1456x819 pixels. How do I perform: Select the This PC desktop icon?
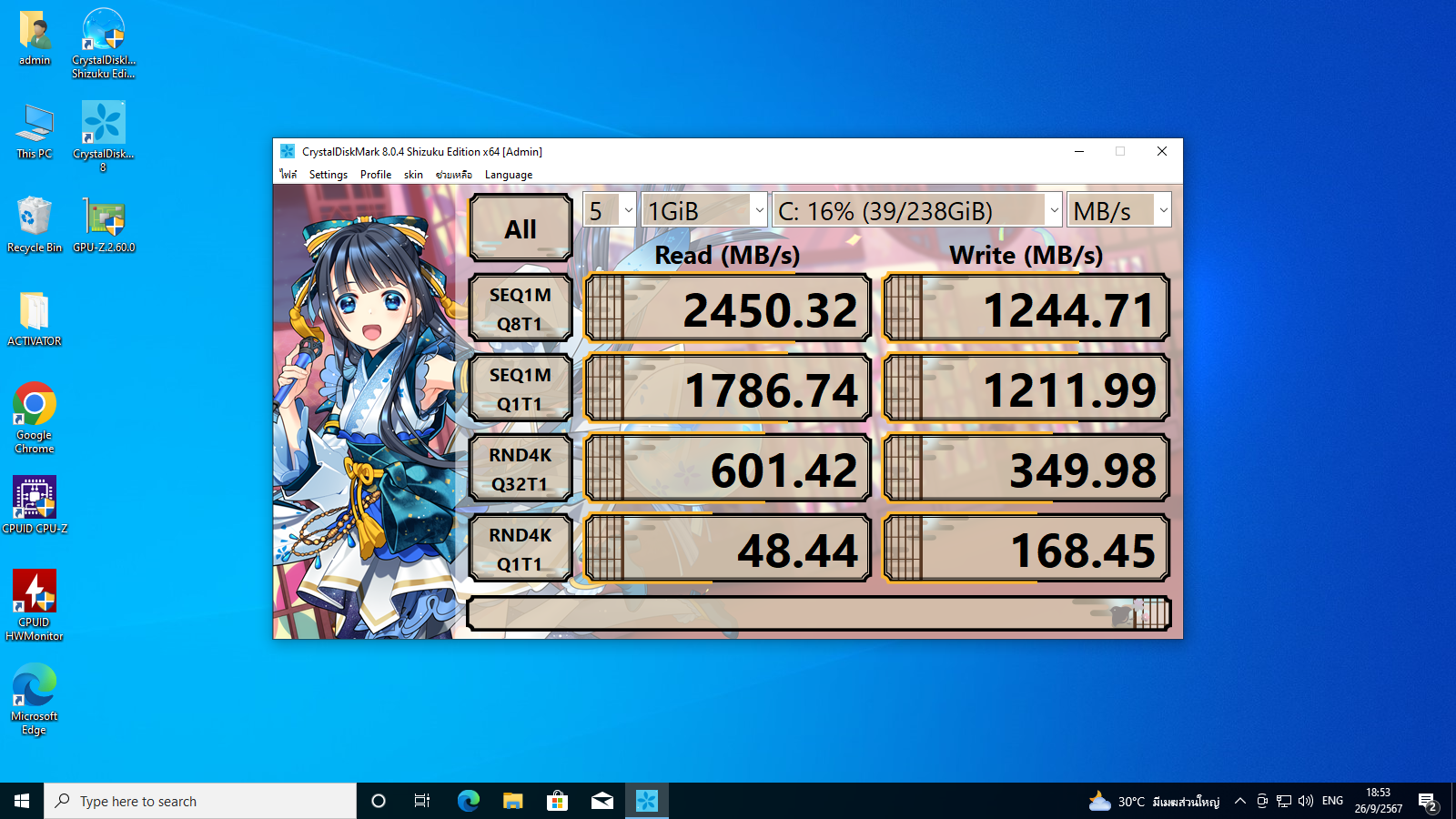tap(35, 131)
